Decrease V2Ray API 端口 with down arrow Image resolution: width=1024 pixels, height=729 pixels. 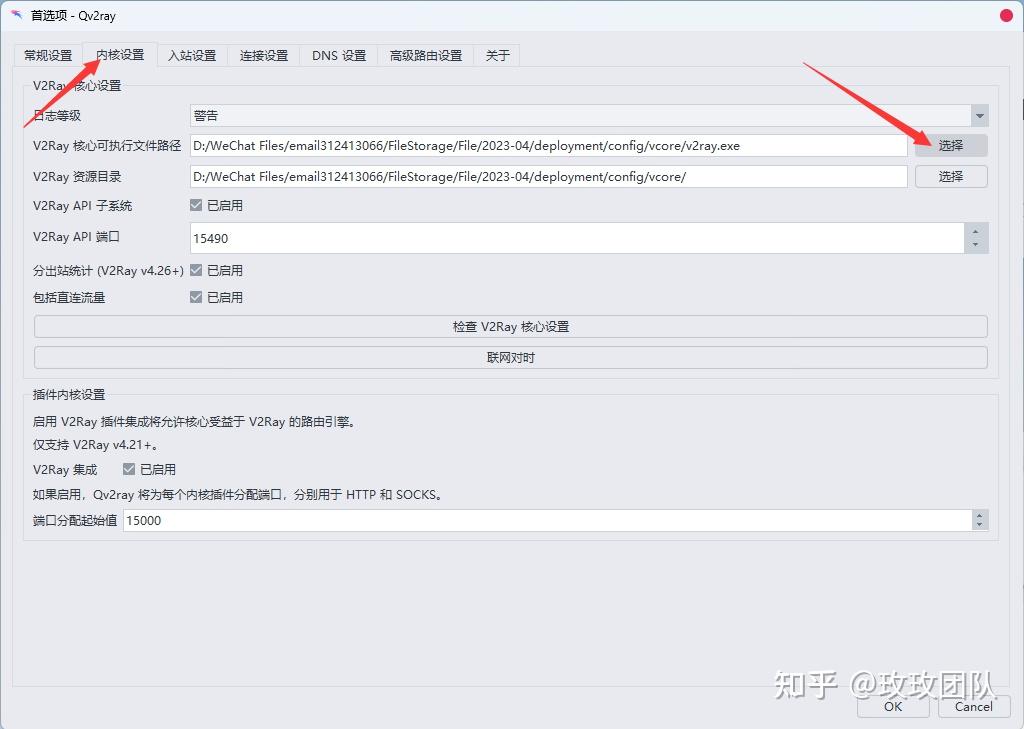tap(976, 245)
